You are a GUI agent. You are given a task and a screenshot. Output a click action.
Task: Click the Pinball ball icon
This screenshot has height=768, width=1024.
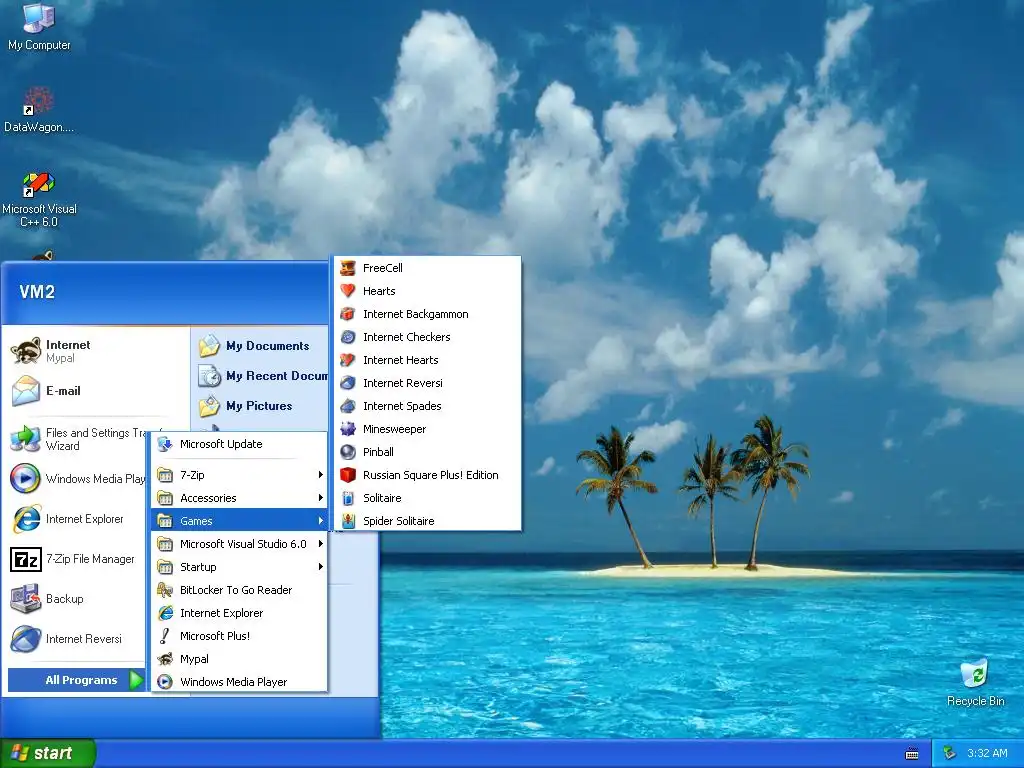point(348,452)
